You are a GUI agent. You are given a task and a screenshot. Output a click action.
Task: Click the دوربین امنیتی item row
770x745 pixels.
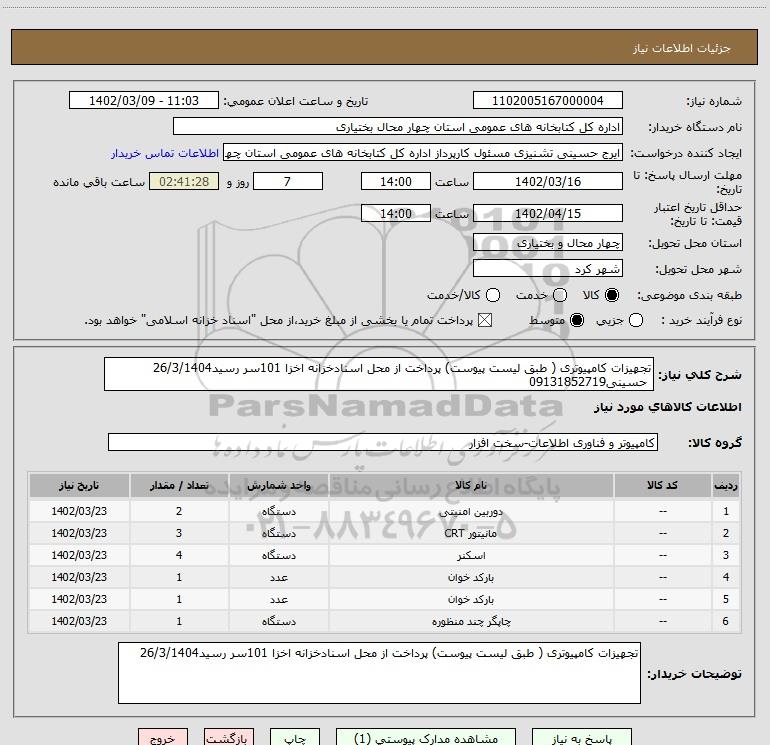tap(385, 511)
